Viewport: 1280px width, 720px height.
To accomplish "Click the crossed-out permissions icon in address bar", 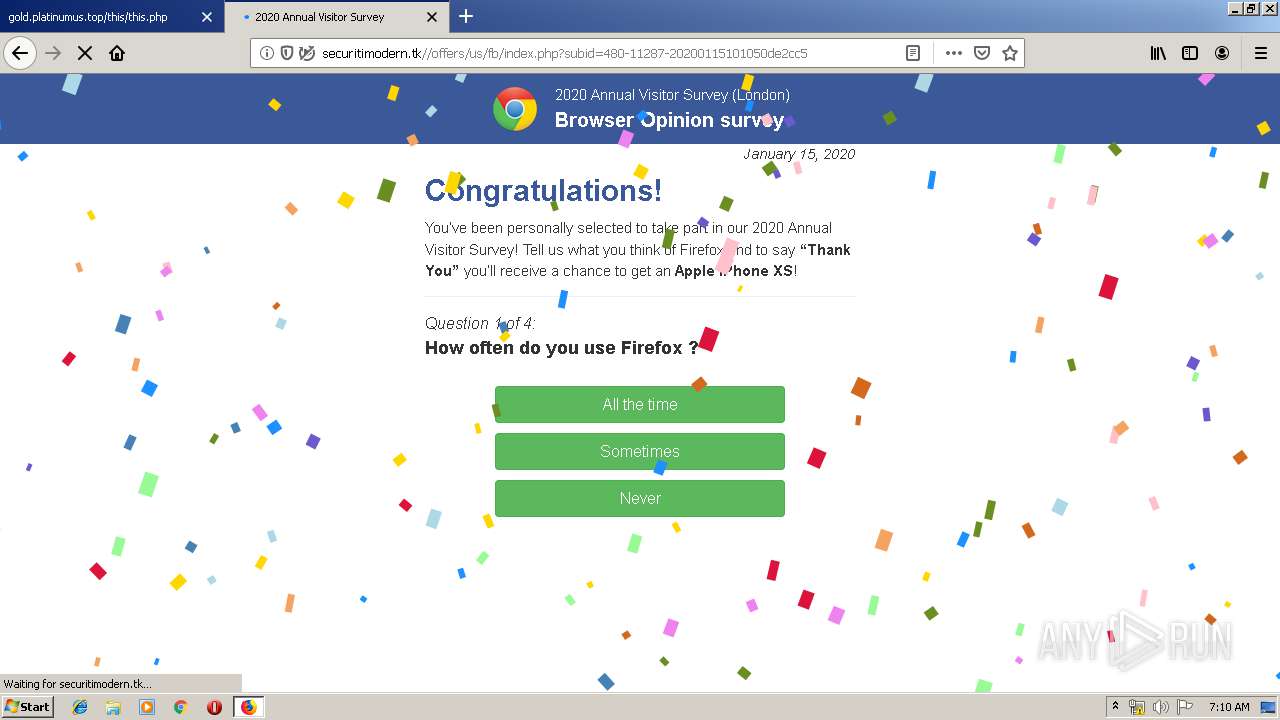I will click(307, 53).
